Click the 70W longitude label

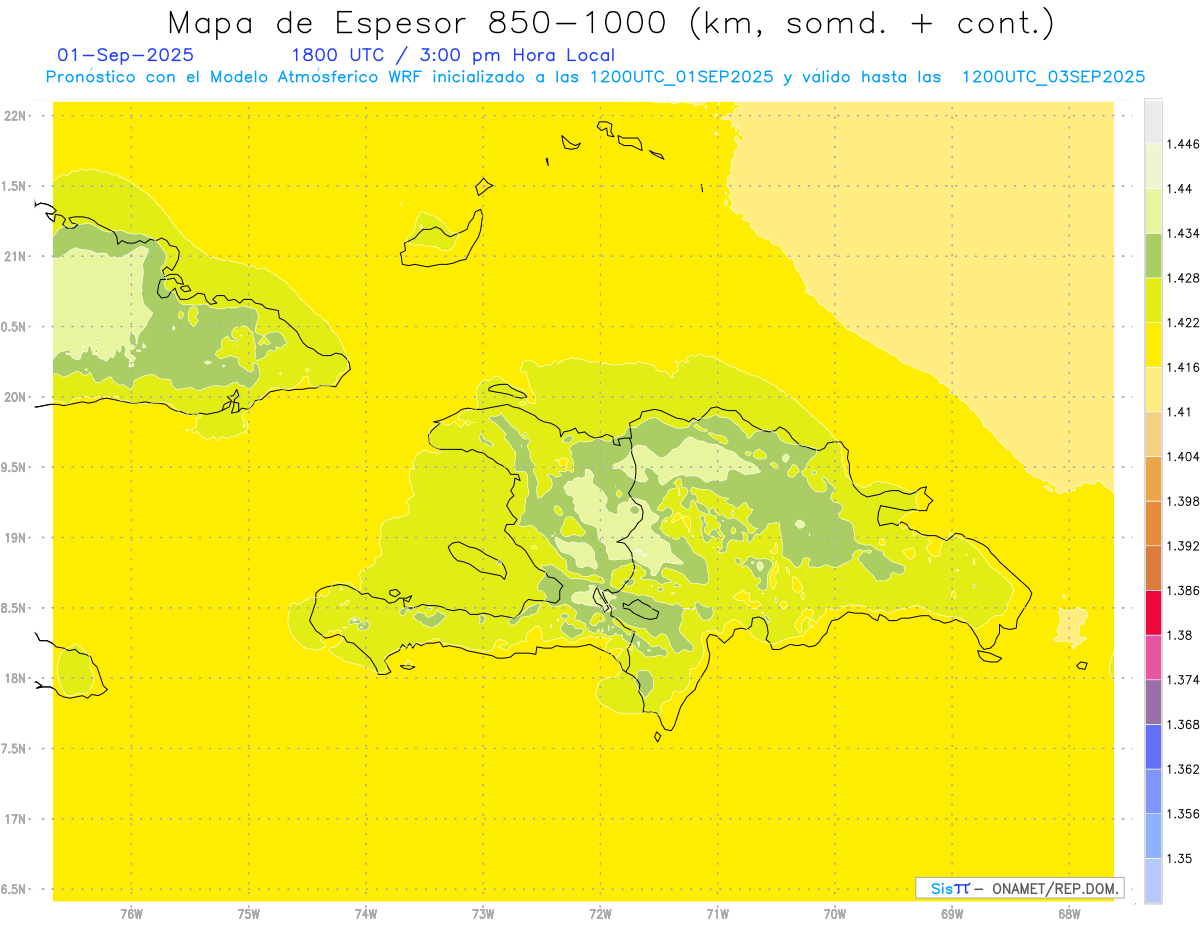coord(835,913)
